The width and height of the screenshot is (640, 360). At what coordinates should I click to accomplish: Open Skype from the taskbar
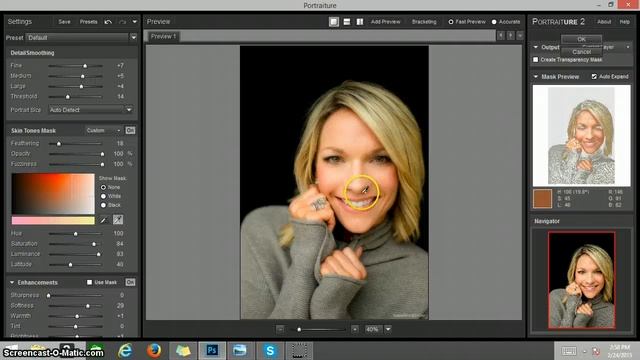[270, 351]
